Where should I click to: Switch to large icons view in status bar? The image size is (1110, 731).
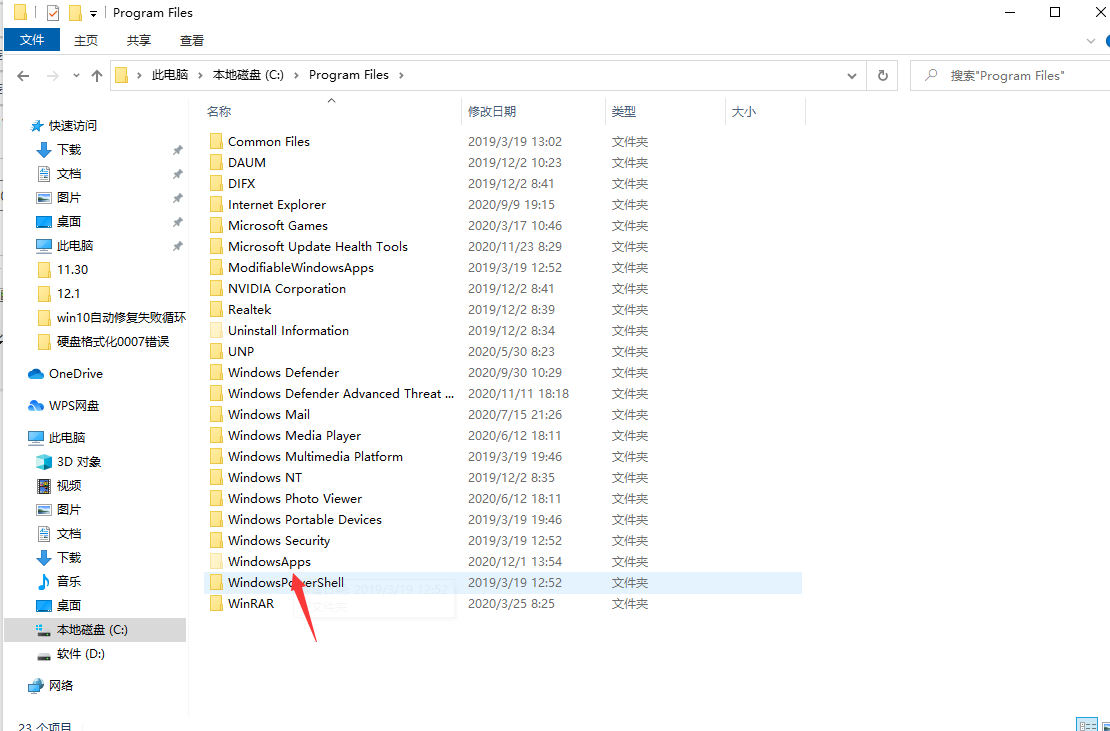pos(1105,724)
